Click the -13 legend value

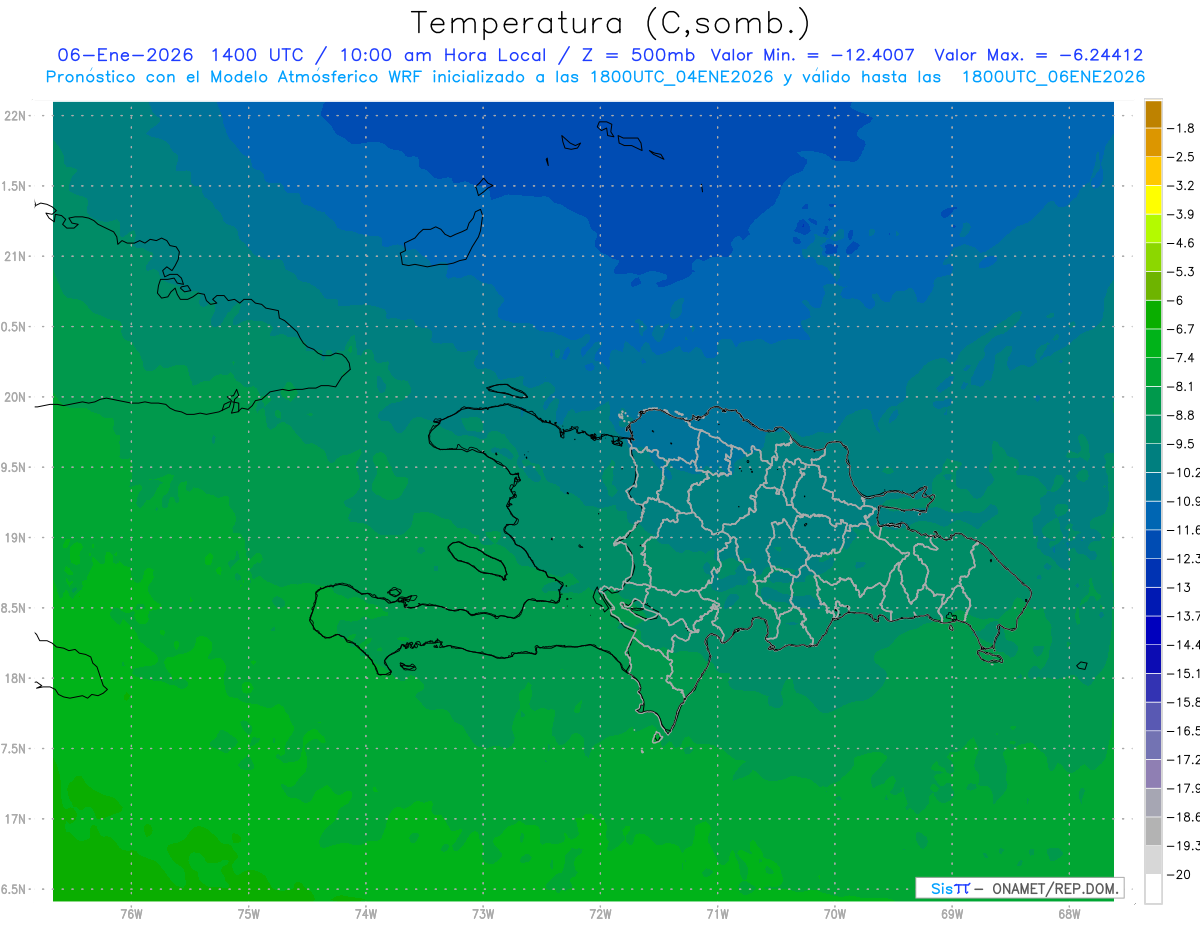(1179, 588)
